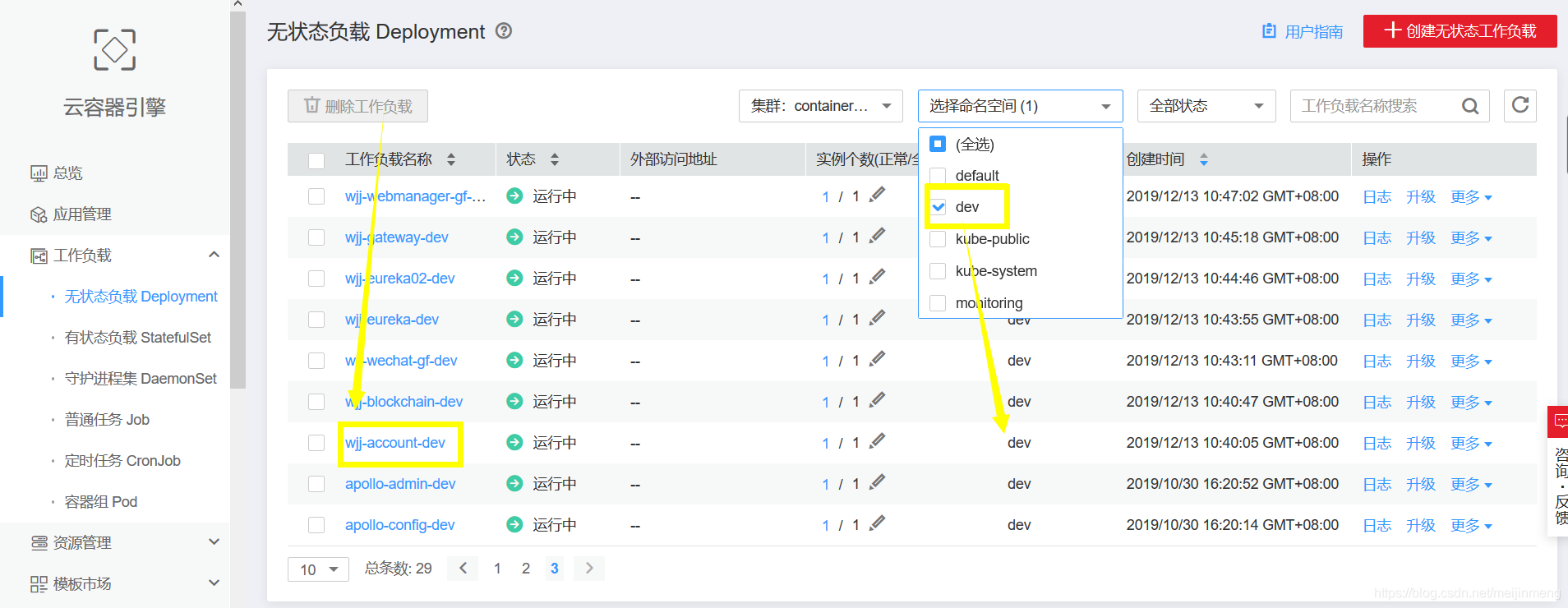Select 守护进程集 DaemonSet menu item

141,379
